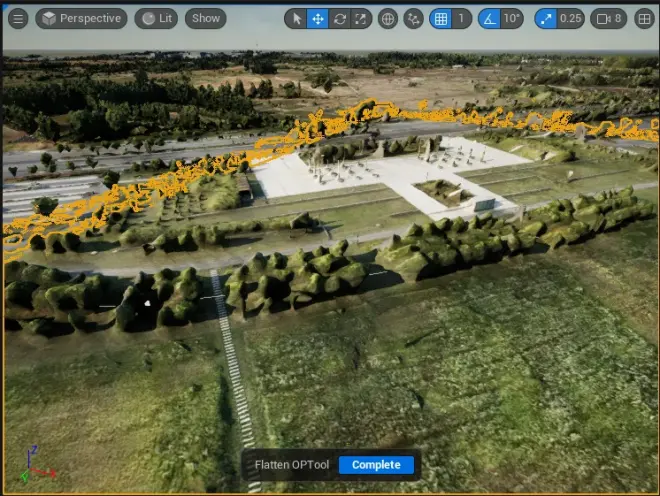The width and height of the screenshot is (660, 496).
Task: Choose the Select objects cursor tool
Action: click(x=296, y=19)
